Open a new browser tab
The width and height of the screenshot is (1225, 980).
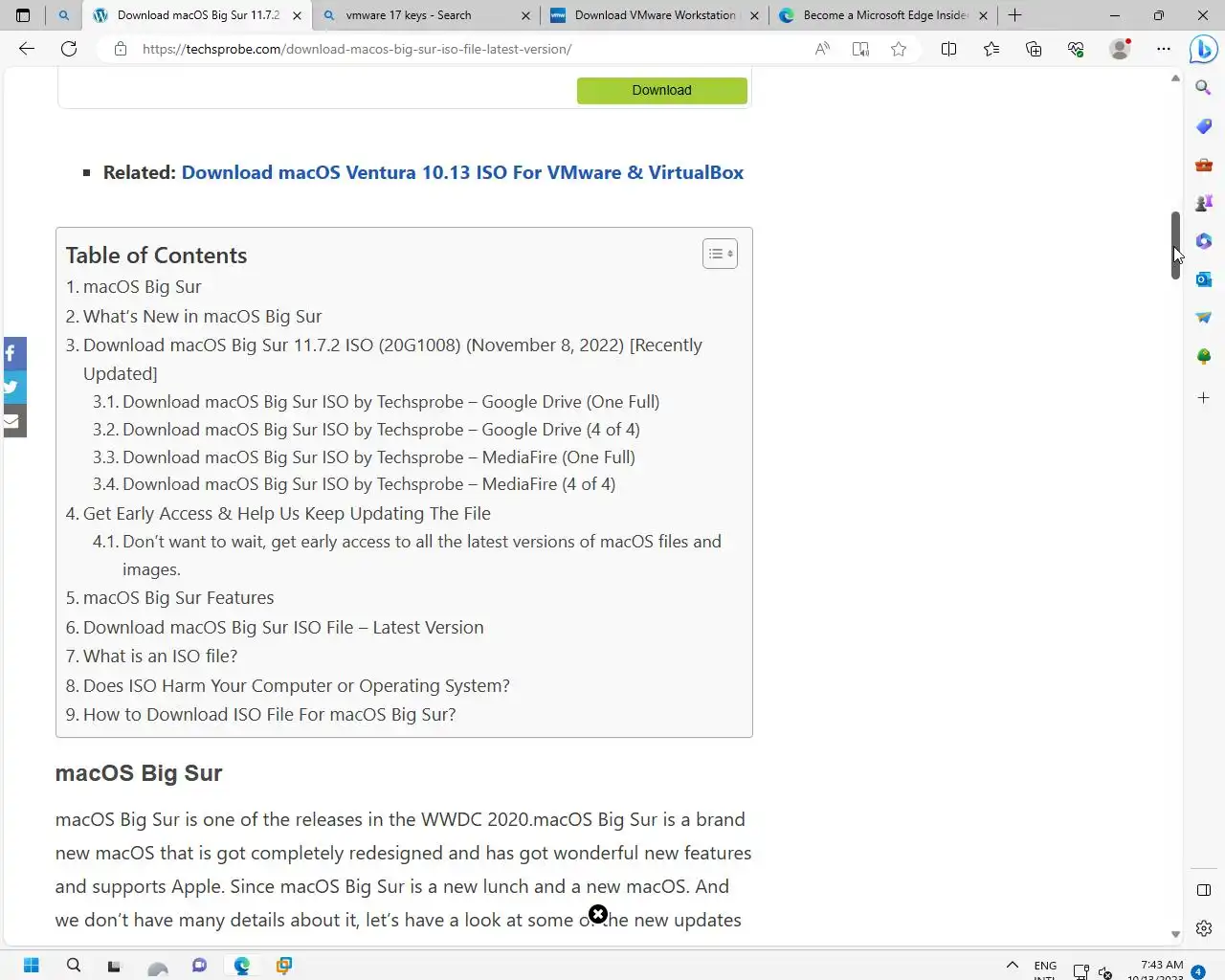[x=1015, y=15]
